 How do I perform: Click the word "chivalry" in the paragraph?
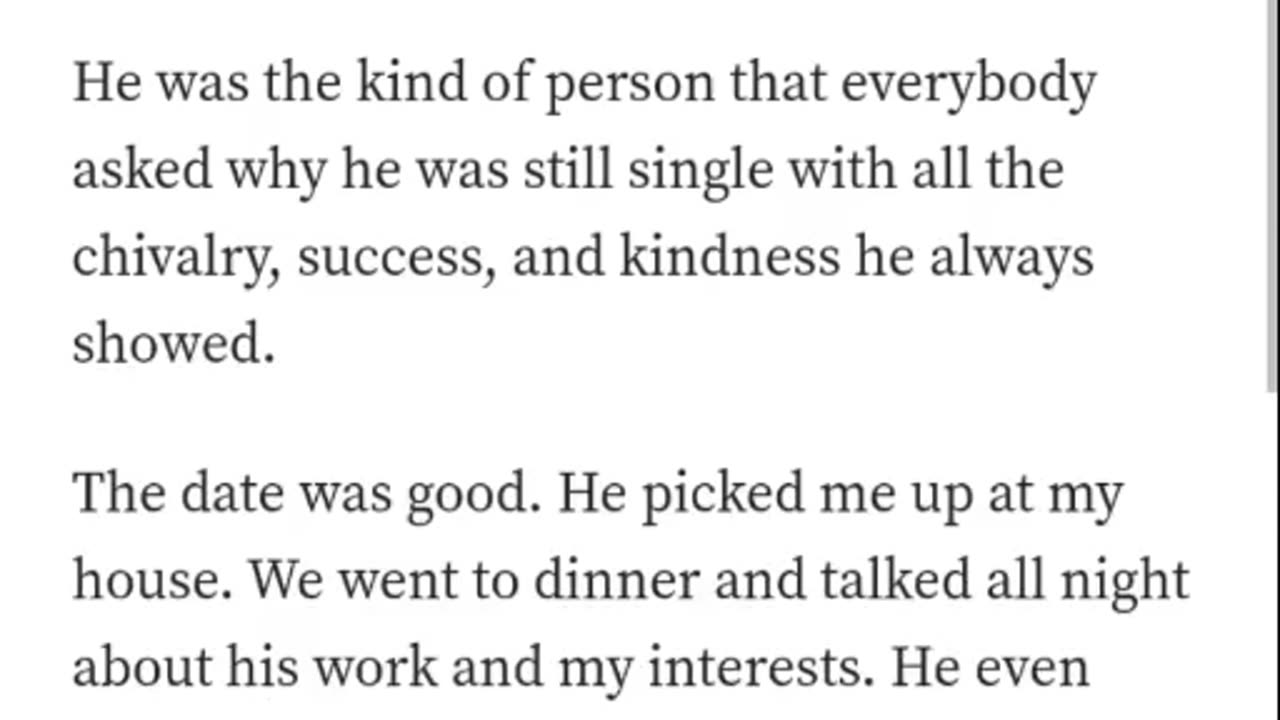(x=176, y=259)
